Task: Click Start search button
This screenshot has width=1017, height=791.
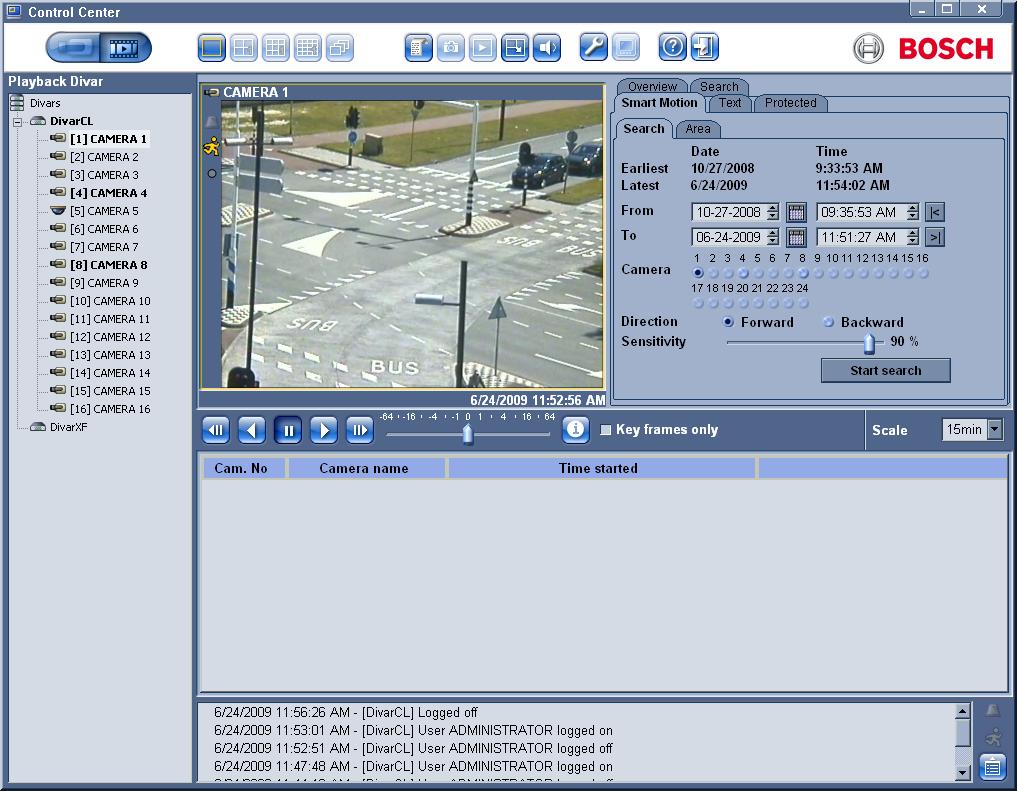Action: coord(885,370)
